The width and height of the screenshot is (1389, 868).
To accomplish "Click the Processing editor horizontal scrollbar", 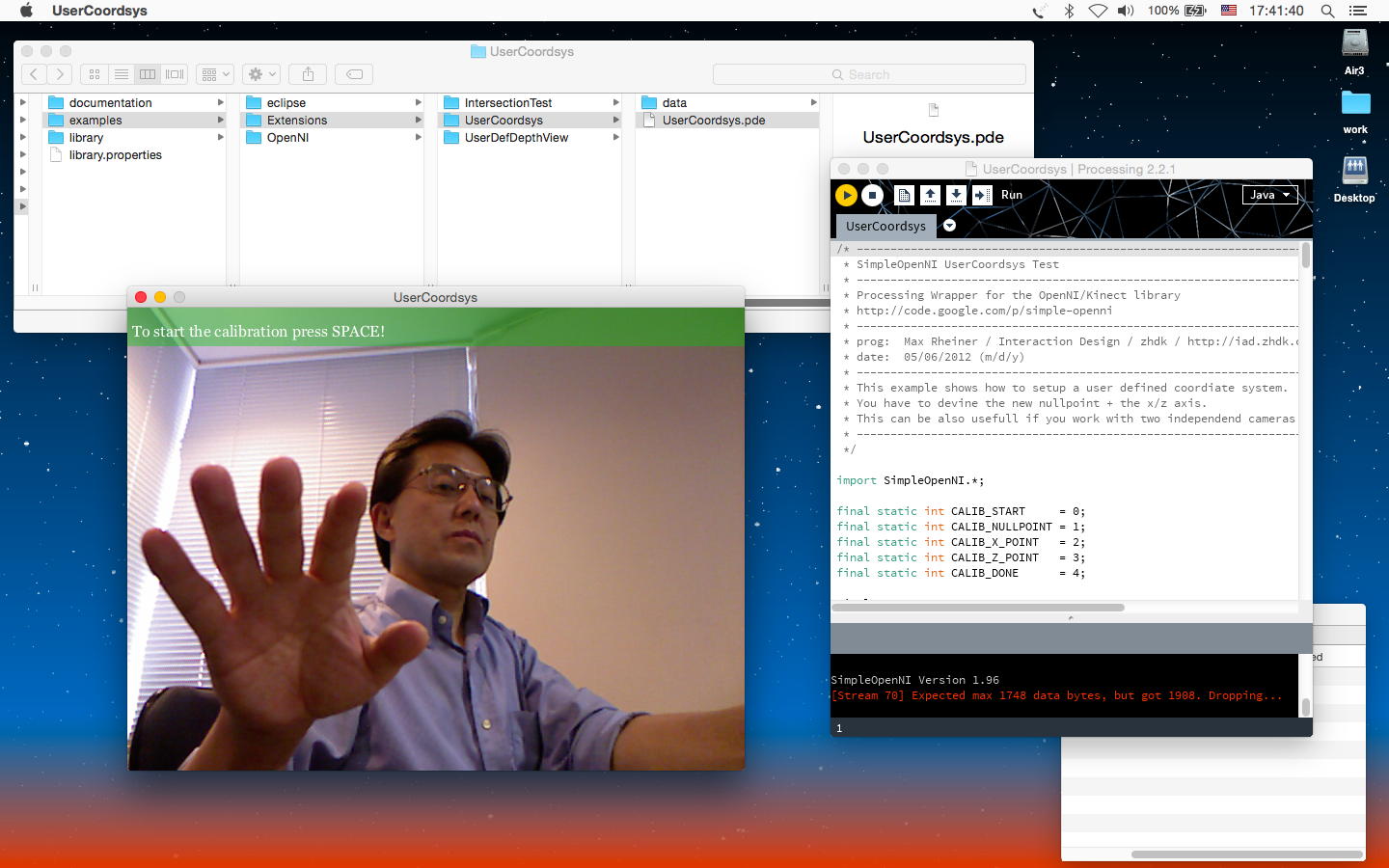I will pyautogui.click(x=978, y=608).
